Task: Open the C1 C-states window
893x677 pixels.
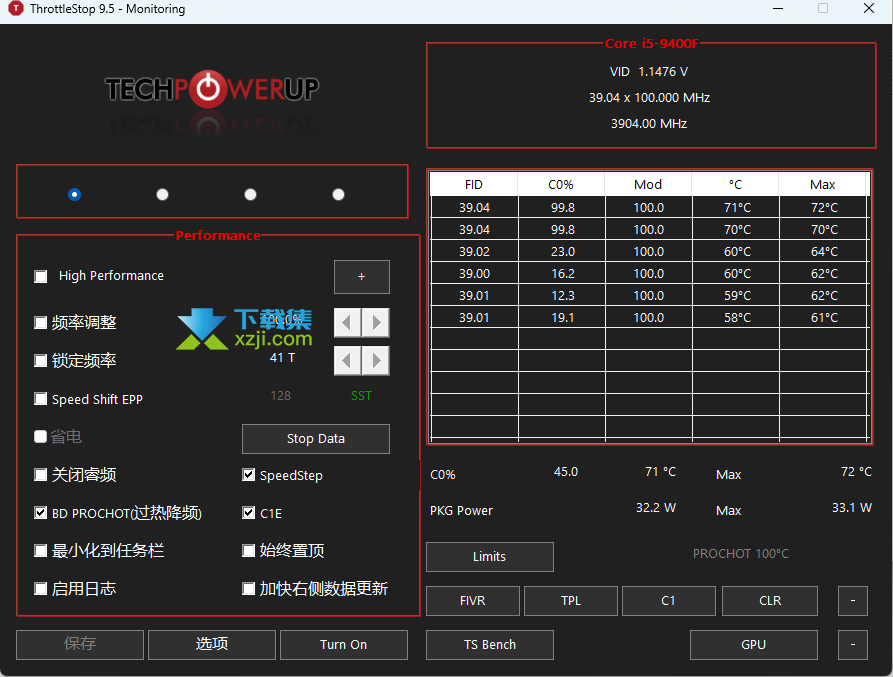Action: (x=669, y=601)
